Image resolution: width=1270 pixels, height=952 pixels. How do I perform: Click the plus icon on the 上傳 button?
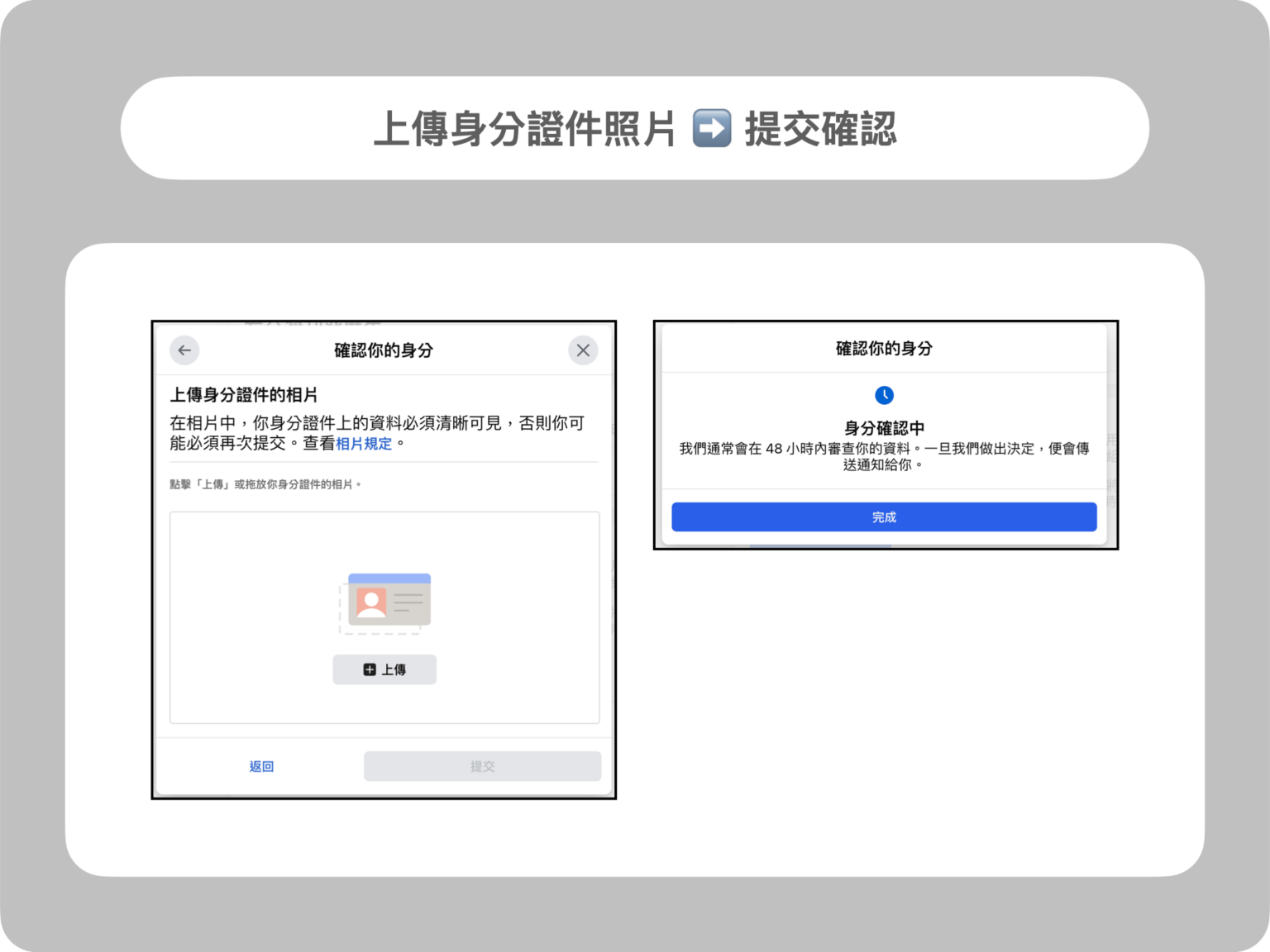(369, 669)
